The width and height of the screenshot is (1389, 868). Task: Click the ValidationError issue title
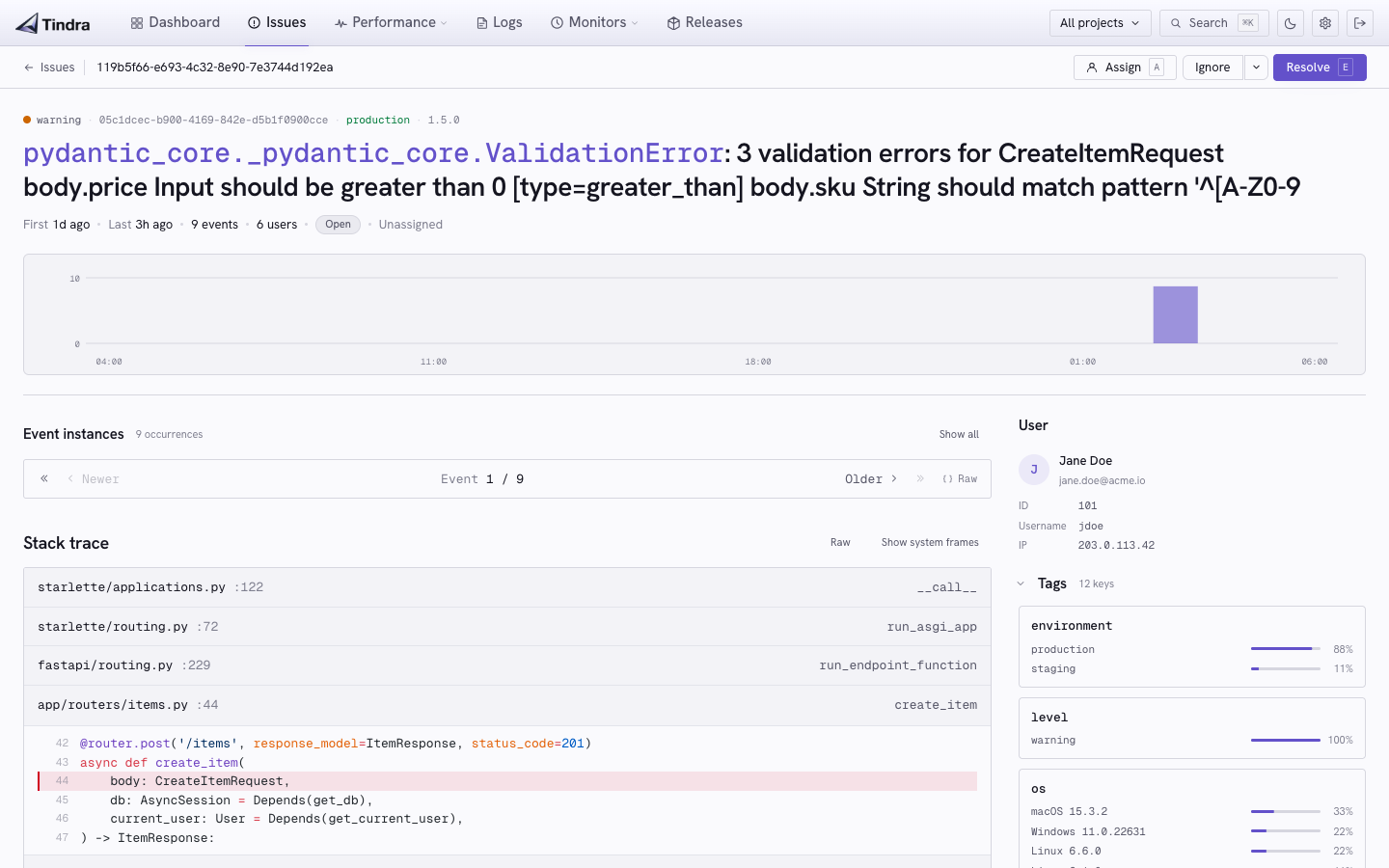(662, 170)
